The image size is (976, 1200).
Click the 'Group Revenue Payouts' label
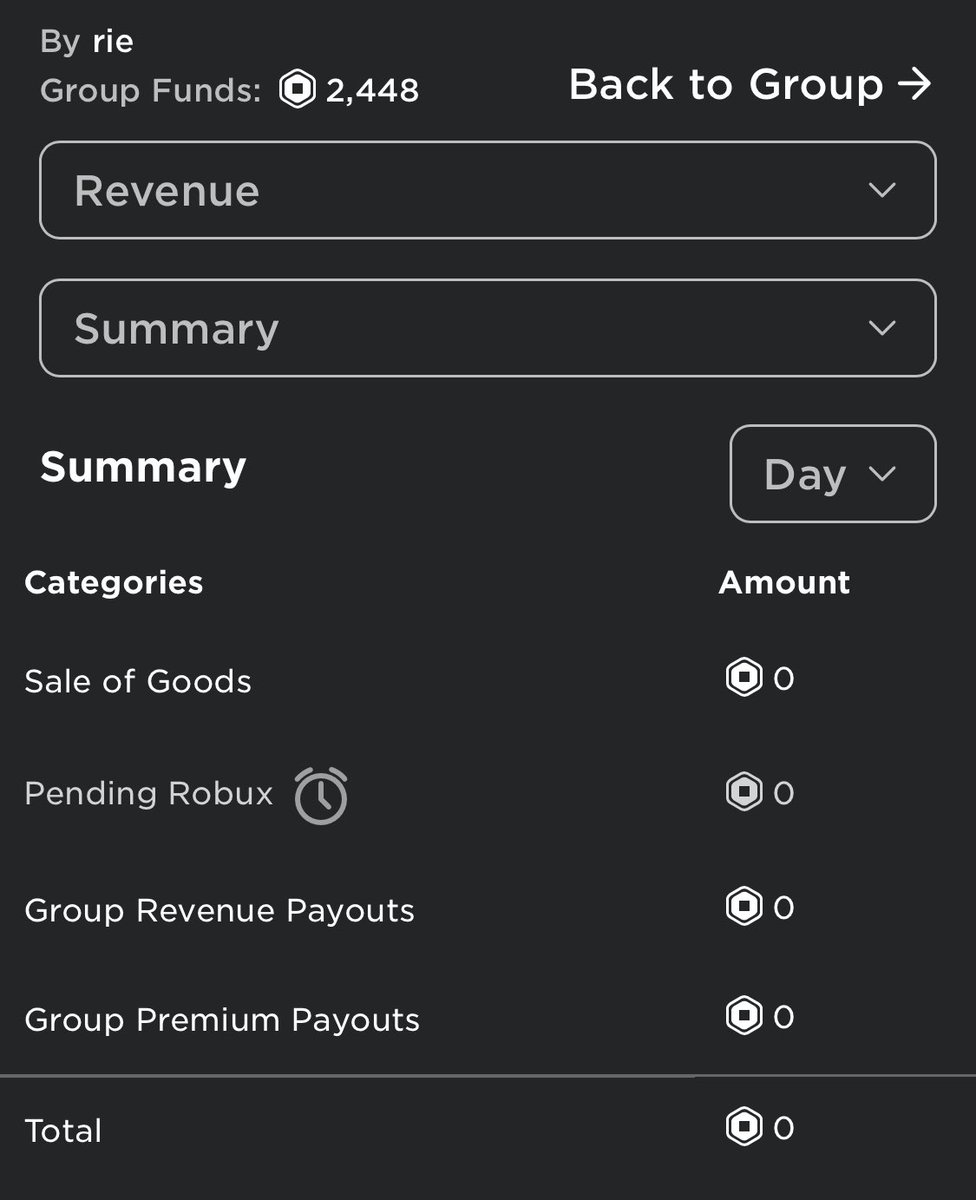click(219, 911)
